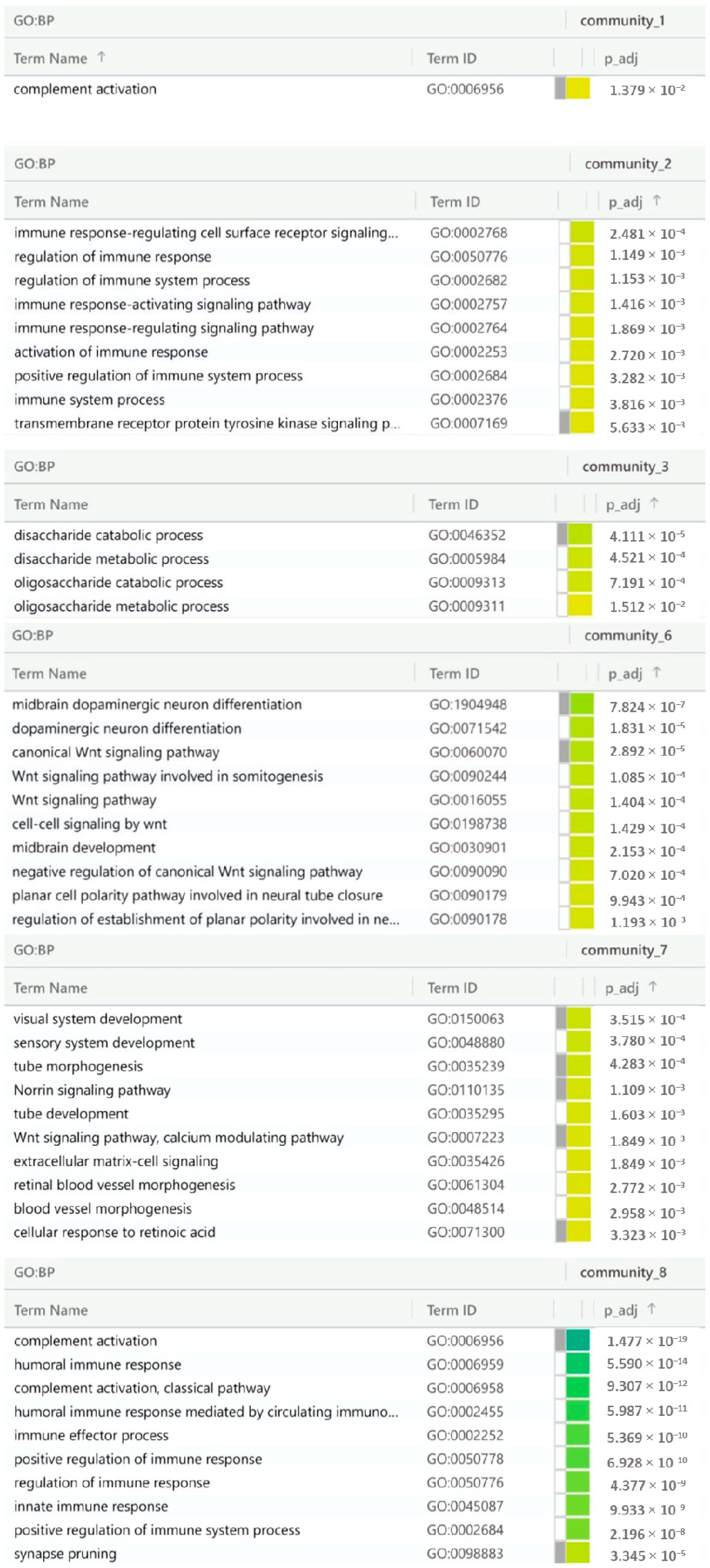Click the sort arrow beside Term Name in community_1
This screenshot has width=710, height=1568.
pyautogui.click(x=101, y=57)
